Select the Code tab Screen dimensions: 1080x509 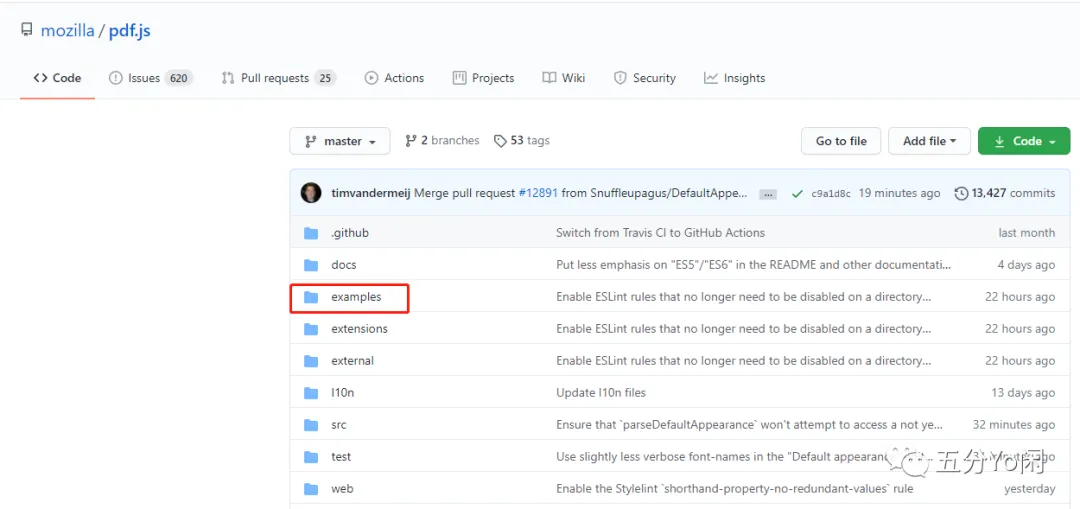coord(58,78)
